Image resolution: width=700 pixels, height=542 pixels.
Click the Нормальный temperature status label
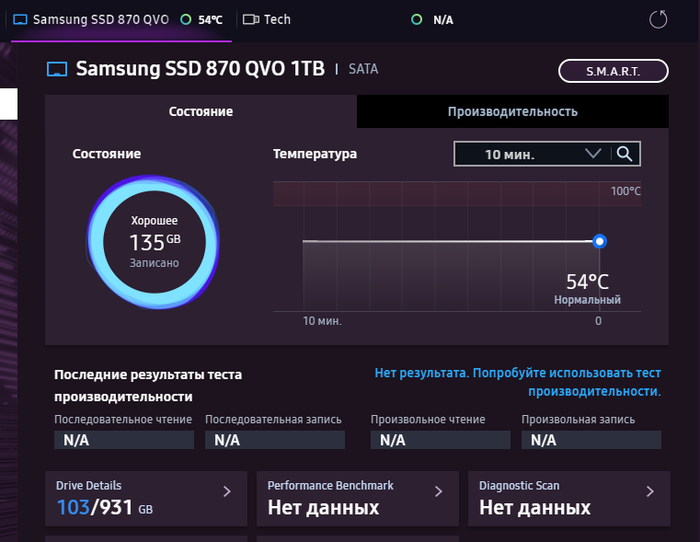coord(587,300)
